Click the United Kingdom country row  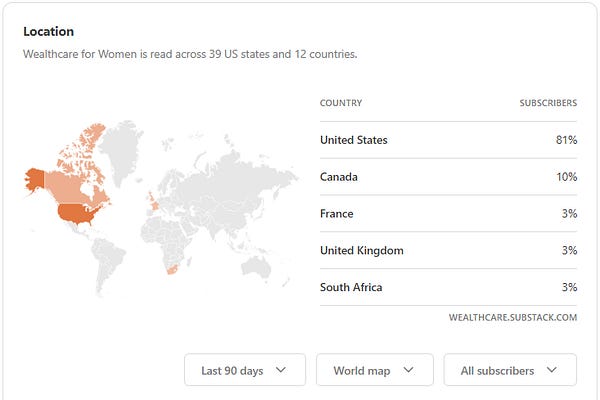click(448, 250)
